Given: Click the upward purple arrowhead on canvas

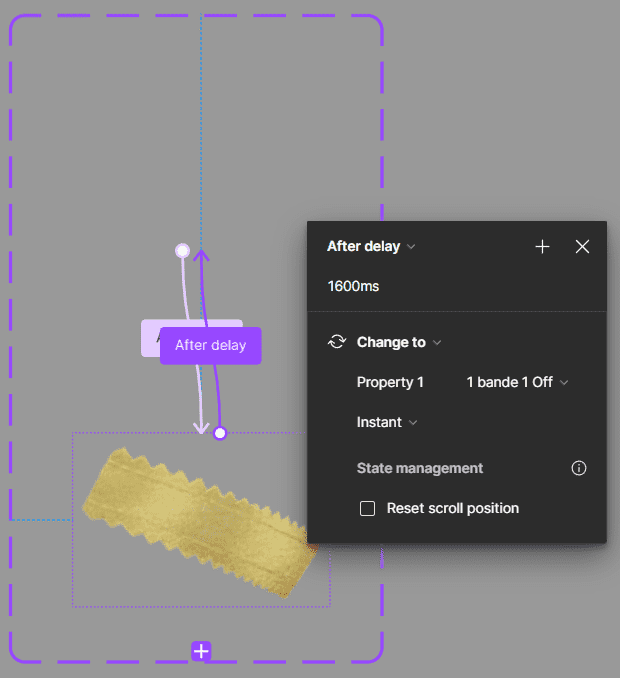Looking at the screenshot, I should [201, 257].
